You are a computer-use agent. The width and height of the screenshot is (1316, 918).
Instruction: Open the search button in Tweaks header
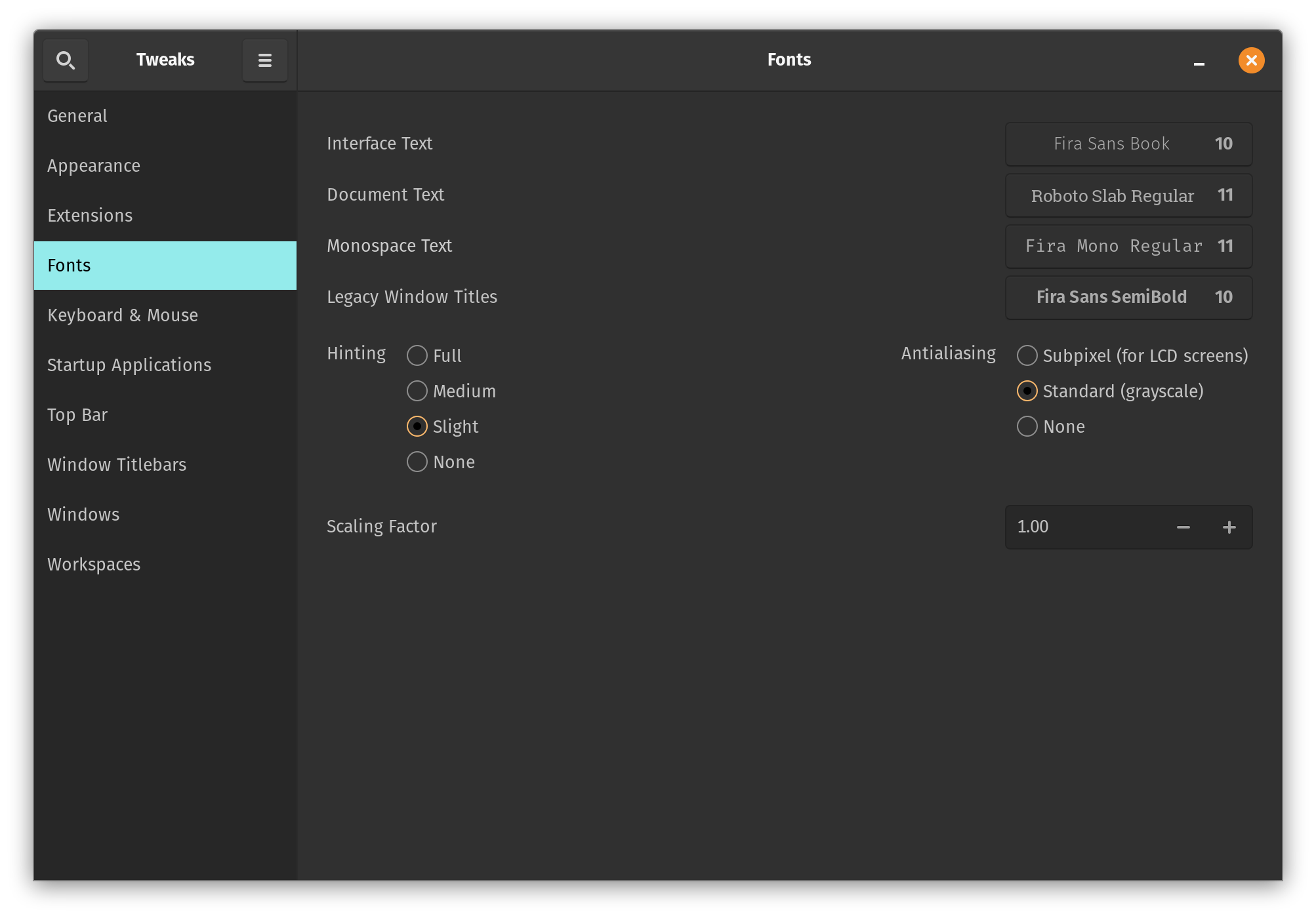pos(66,60)
